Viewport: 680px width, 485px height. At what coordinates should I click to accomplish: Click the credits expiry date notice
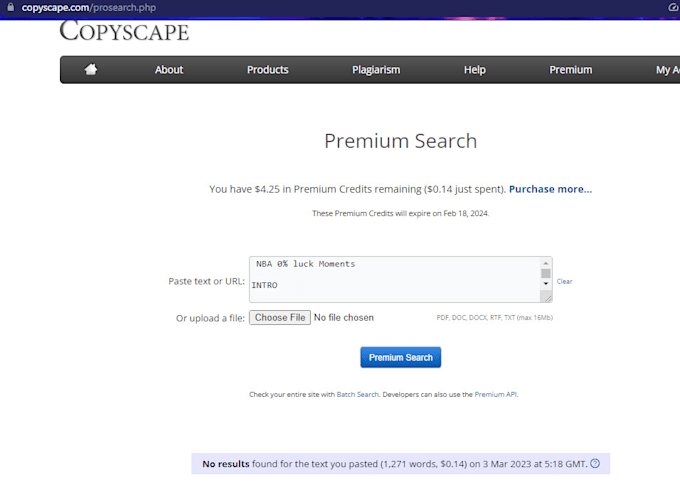click(400, 213)
